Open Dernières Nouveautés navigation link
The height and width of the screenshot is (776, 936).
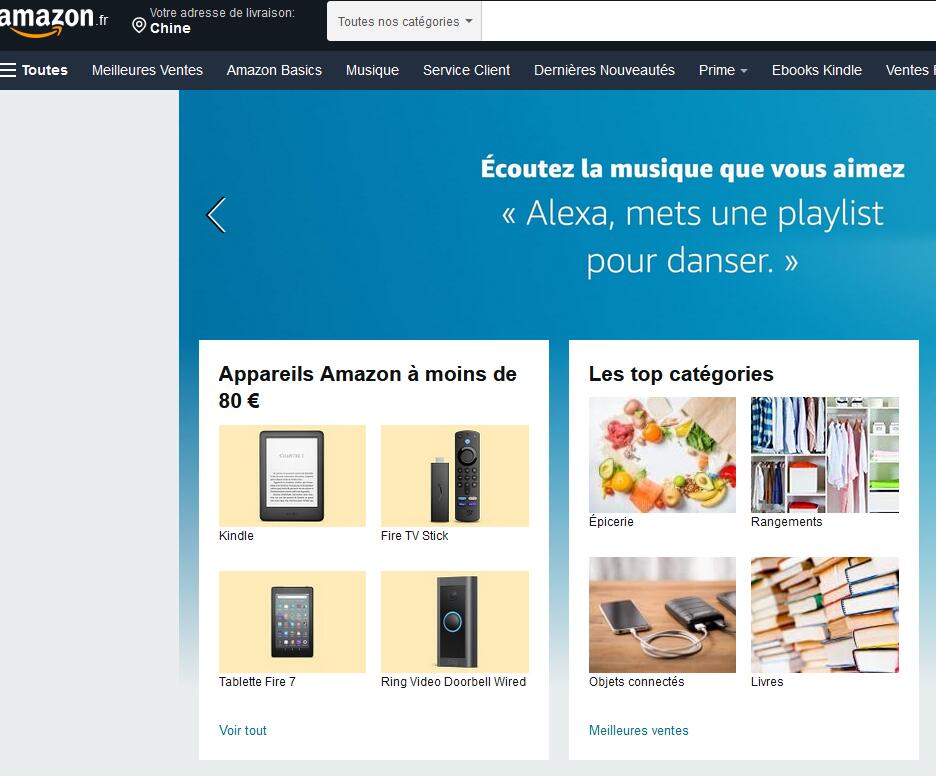point(604,70)
